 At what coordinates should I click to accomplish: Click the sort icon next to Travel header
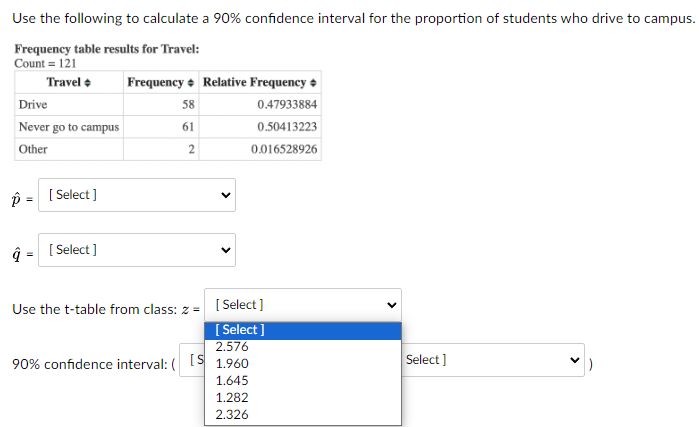click(85, 82)
